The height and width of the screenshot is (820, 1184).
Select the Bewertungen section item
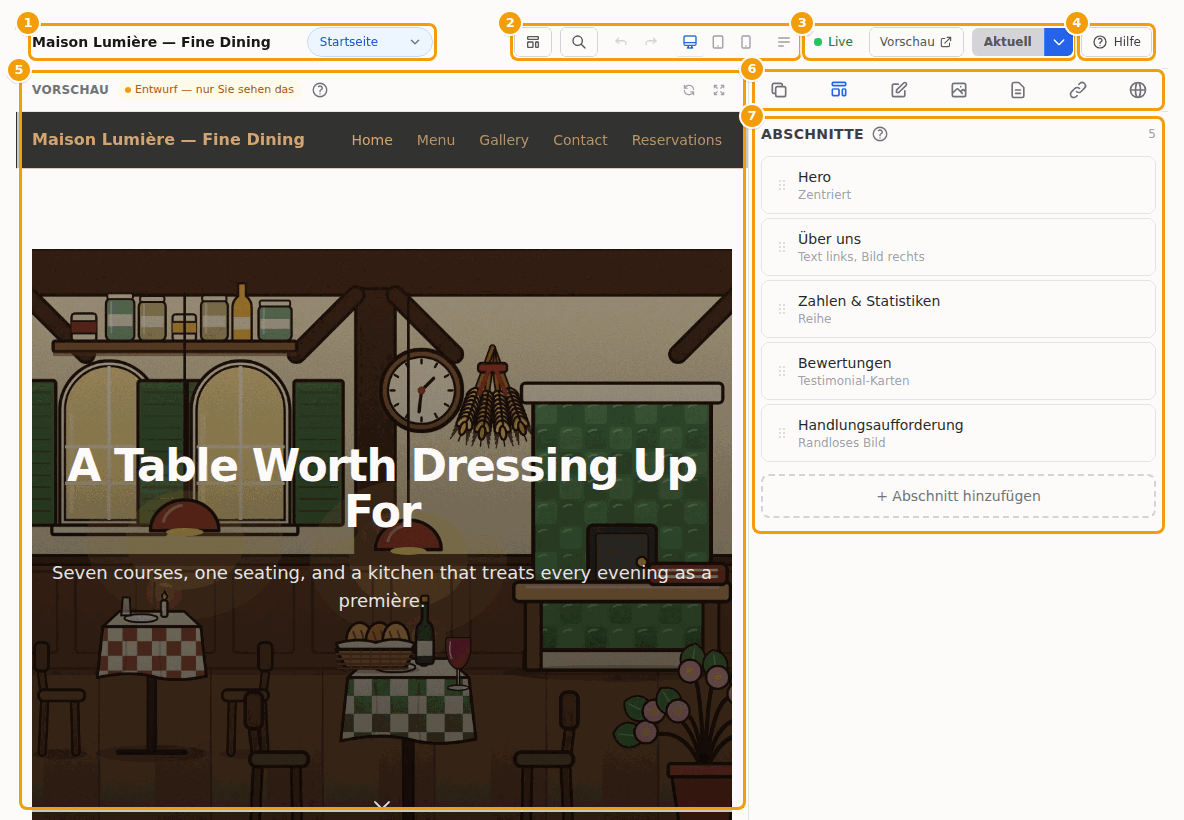(958, 371)
